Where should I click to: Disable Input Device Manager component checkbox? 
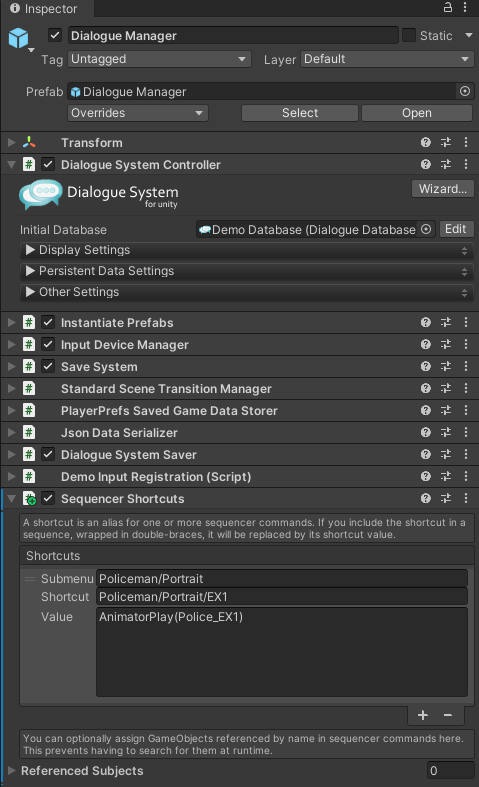48,345
